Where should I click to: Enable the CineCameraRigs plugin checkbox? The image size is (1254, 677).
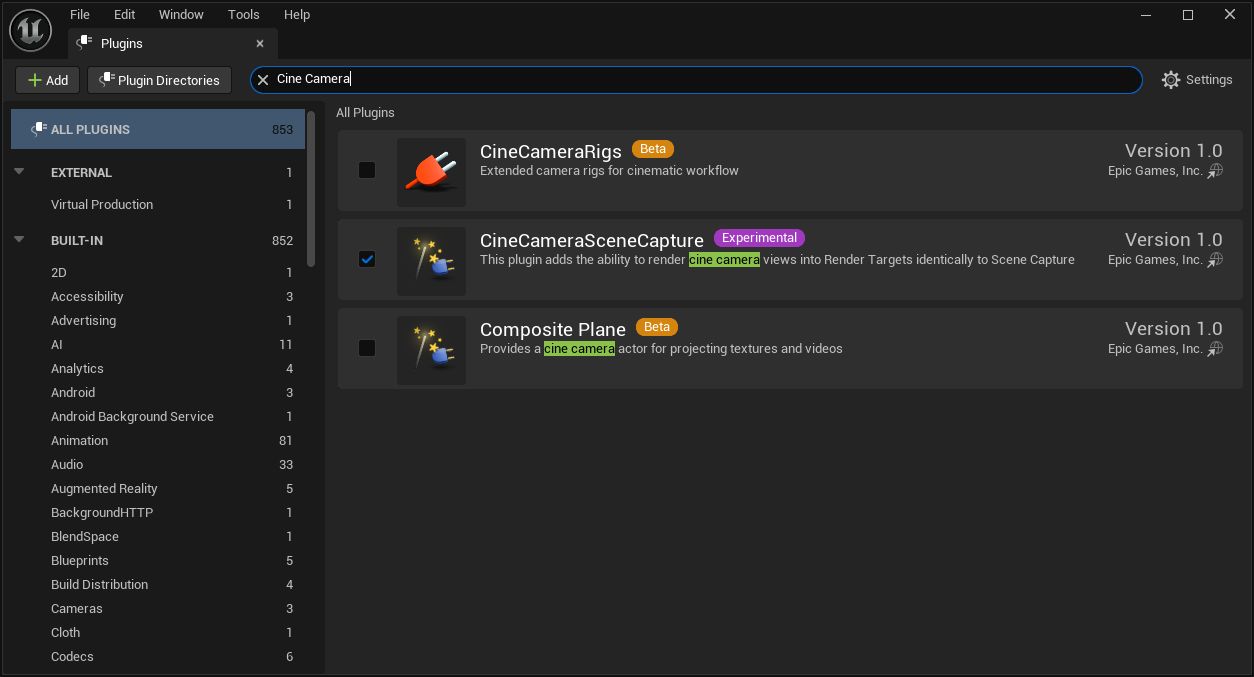click(x=367, y=170)
